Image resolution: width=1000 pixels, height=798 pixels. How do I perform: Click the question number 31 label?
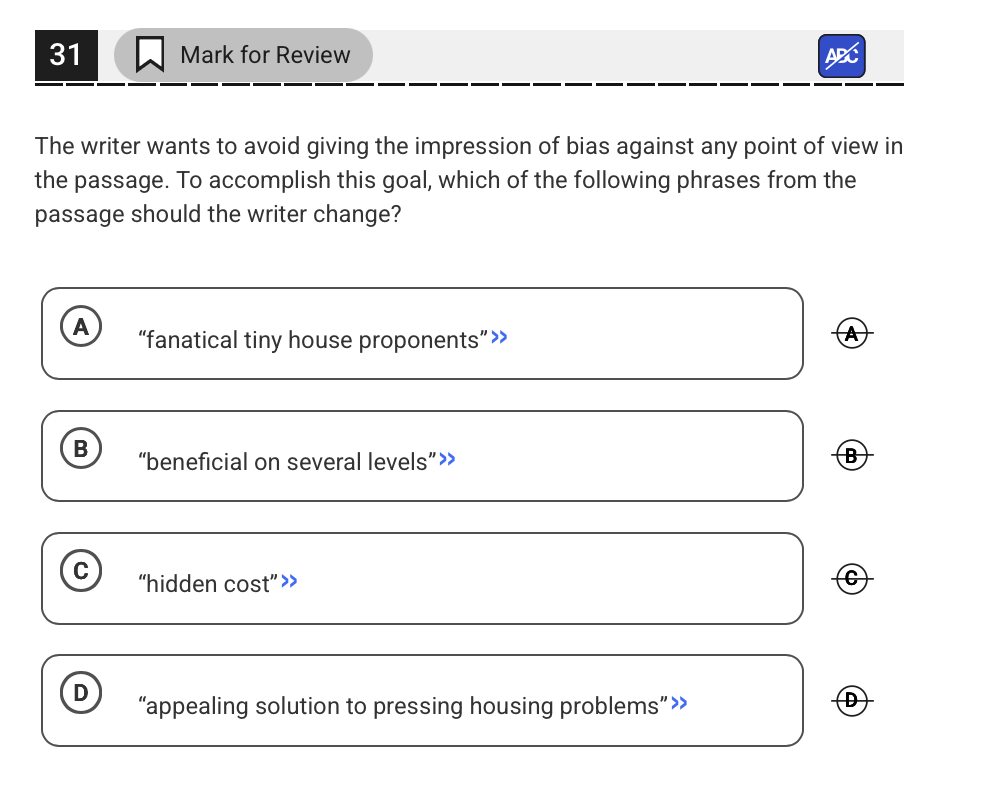66,55
